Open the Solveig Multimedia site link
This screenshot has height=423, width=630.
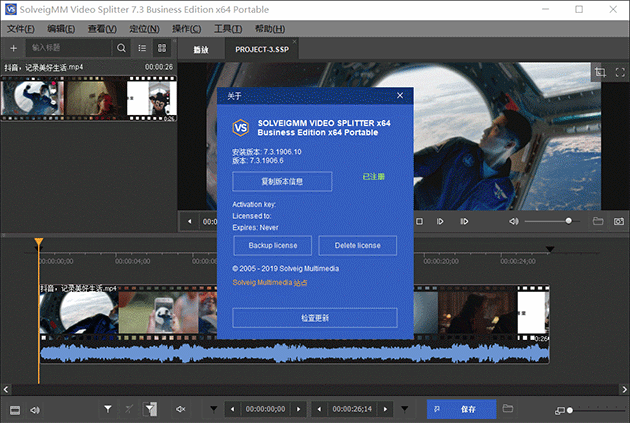[270, 283]
